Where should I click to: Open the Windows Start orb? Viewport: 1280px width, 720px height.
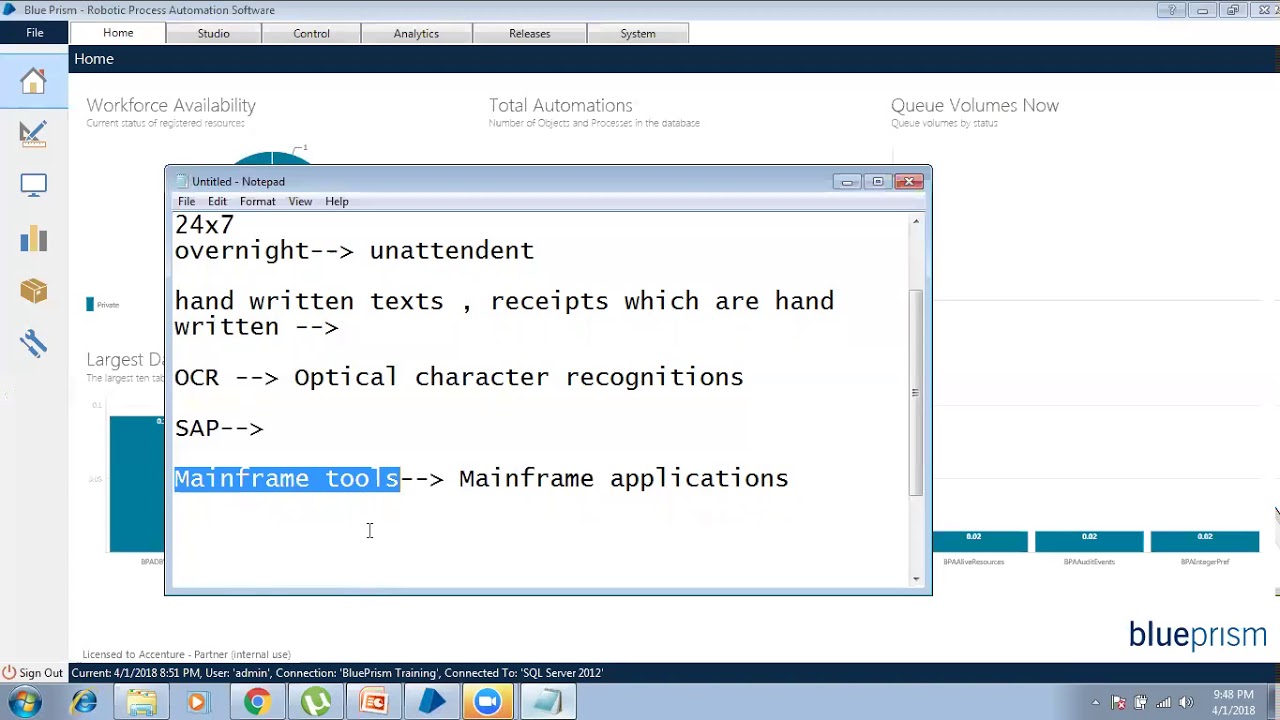coord(24,702)
